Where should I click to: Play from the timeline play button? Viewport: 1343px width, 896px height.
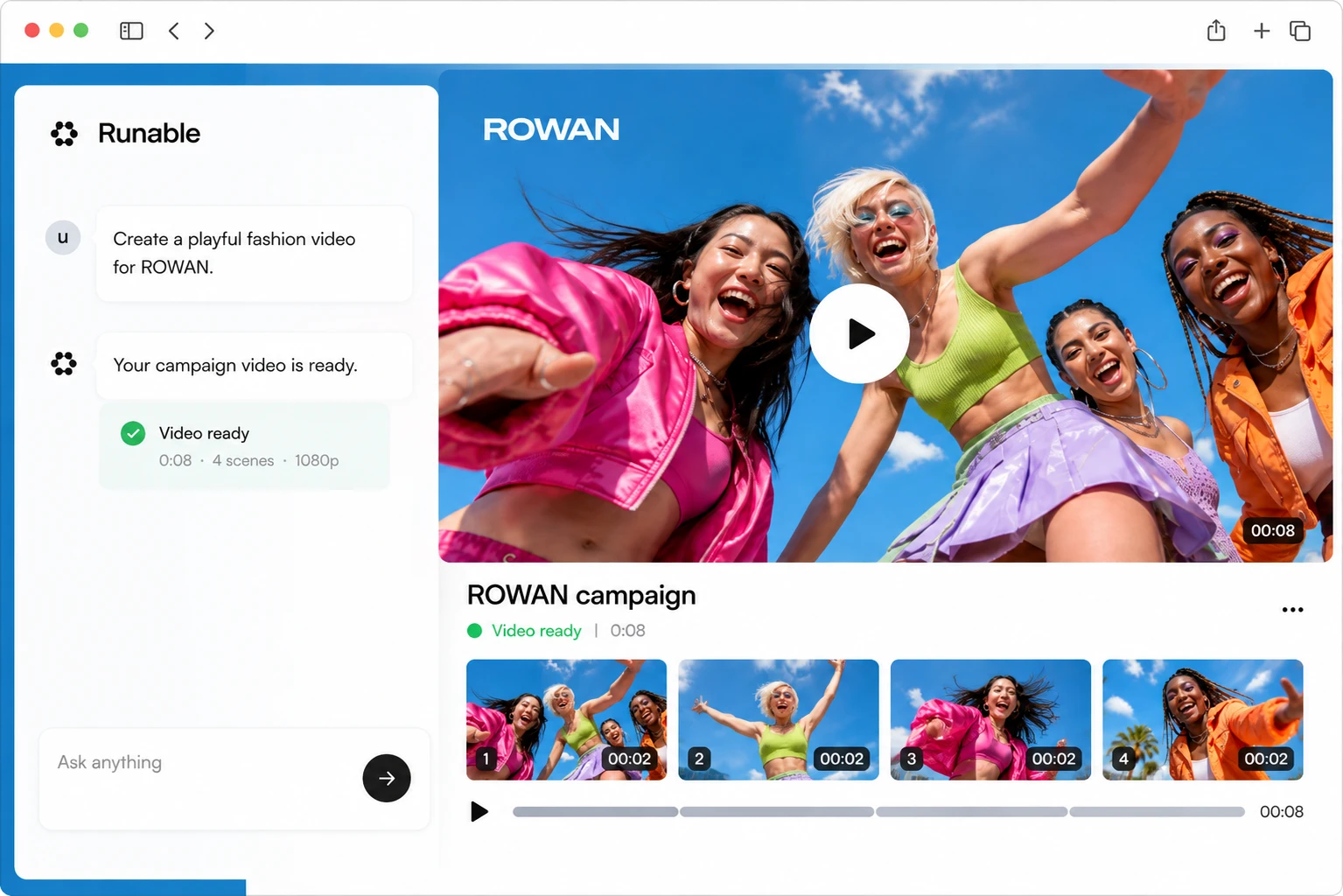coord(479,811)
